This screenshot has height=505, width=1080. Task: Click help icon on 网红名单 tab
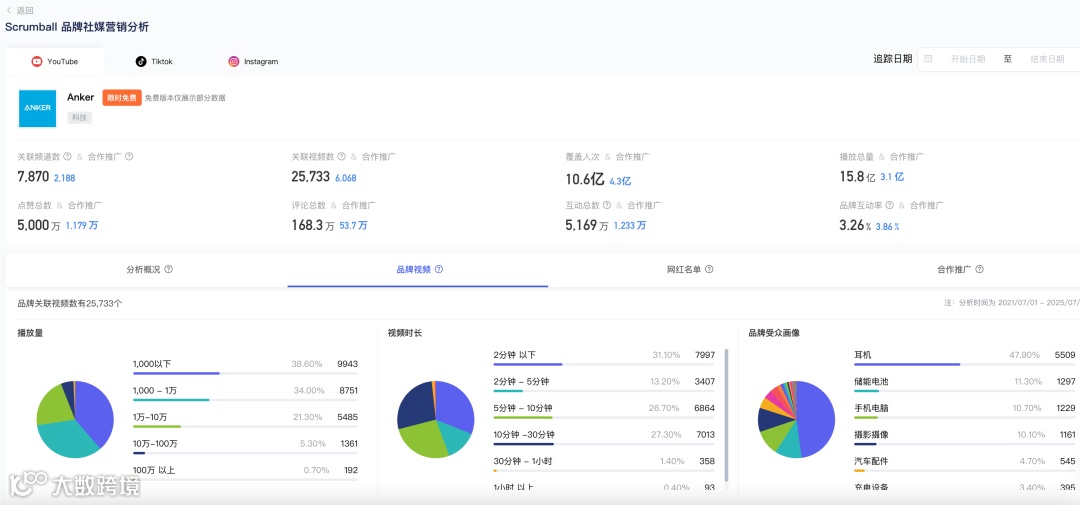(709, 269)
